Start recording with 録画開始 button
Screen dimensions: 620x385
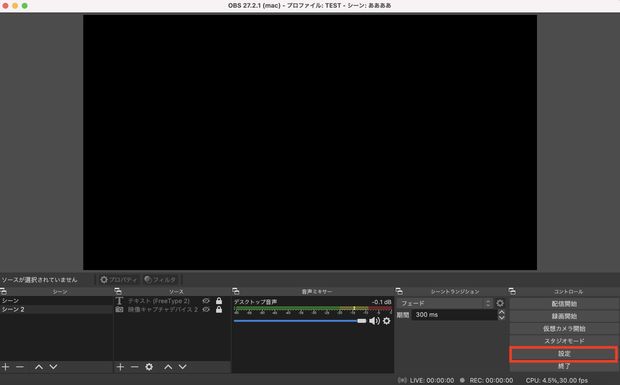[x=564, y=316]
